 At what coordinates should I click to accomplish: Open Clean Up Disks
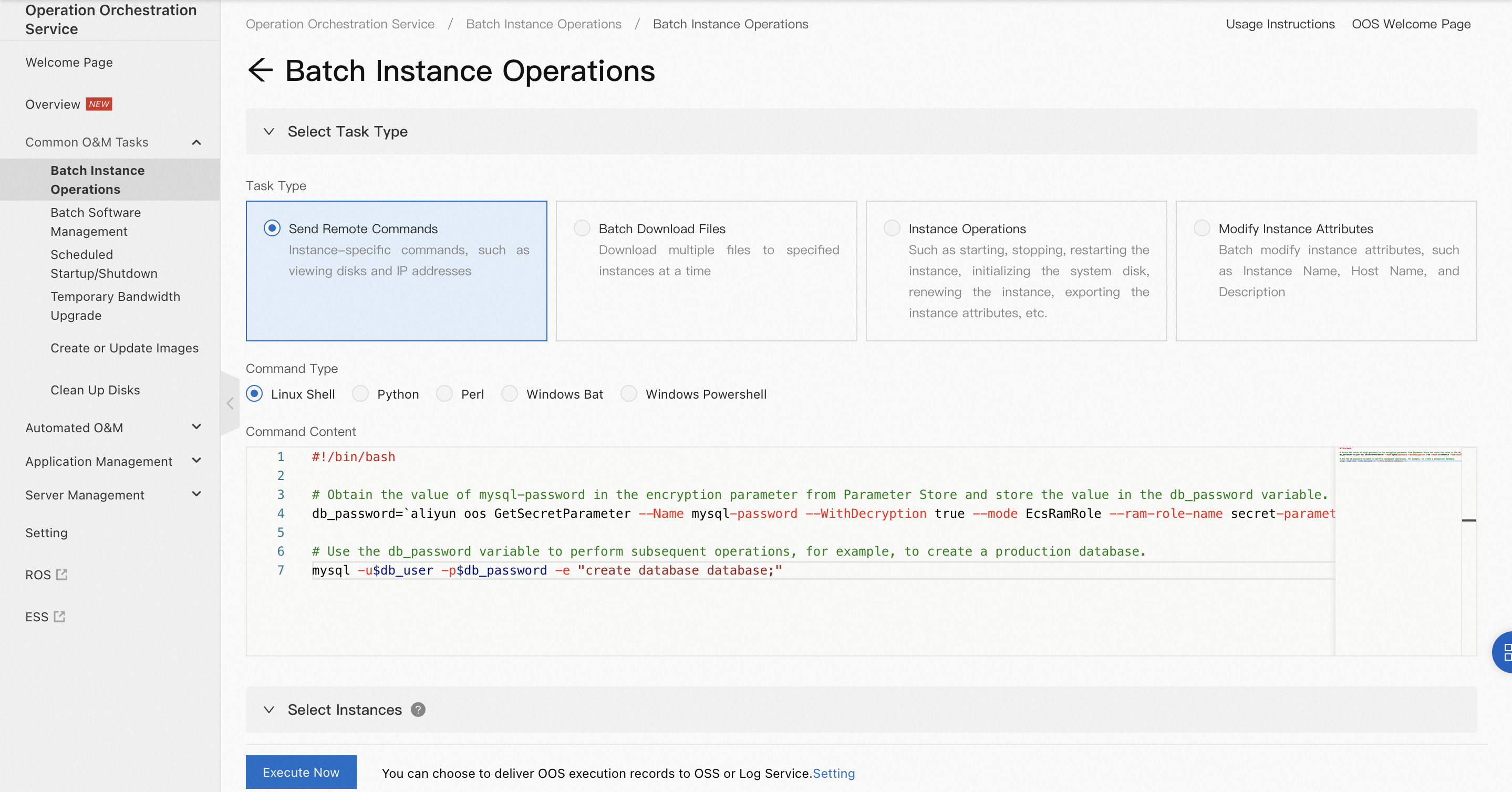coord(95,390)
